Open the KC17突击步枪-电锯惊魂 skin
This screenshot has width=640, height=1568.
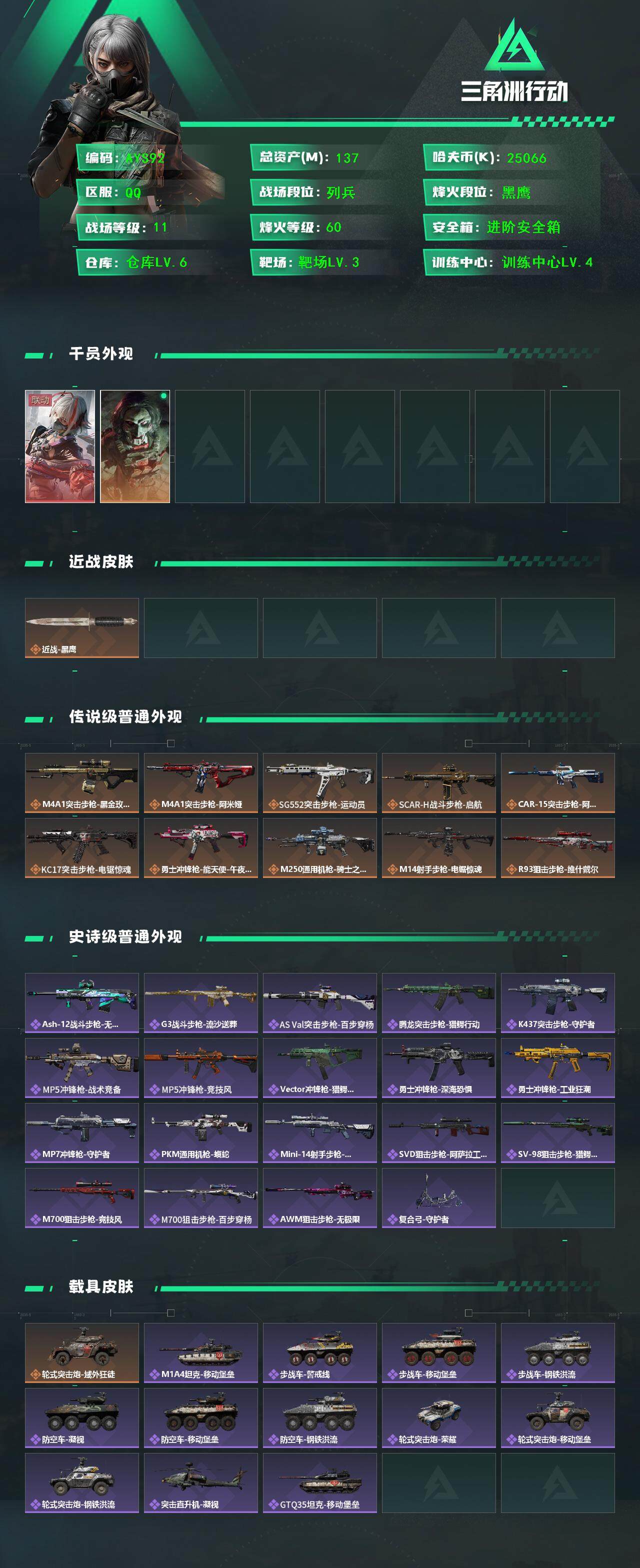point(81,848)
